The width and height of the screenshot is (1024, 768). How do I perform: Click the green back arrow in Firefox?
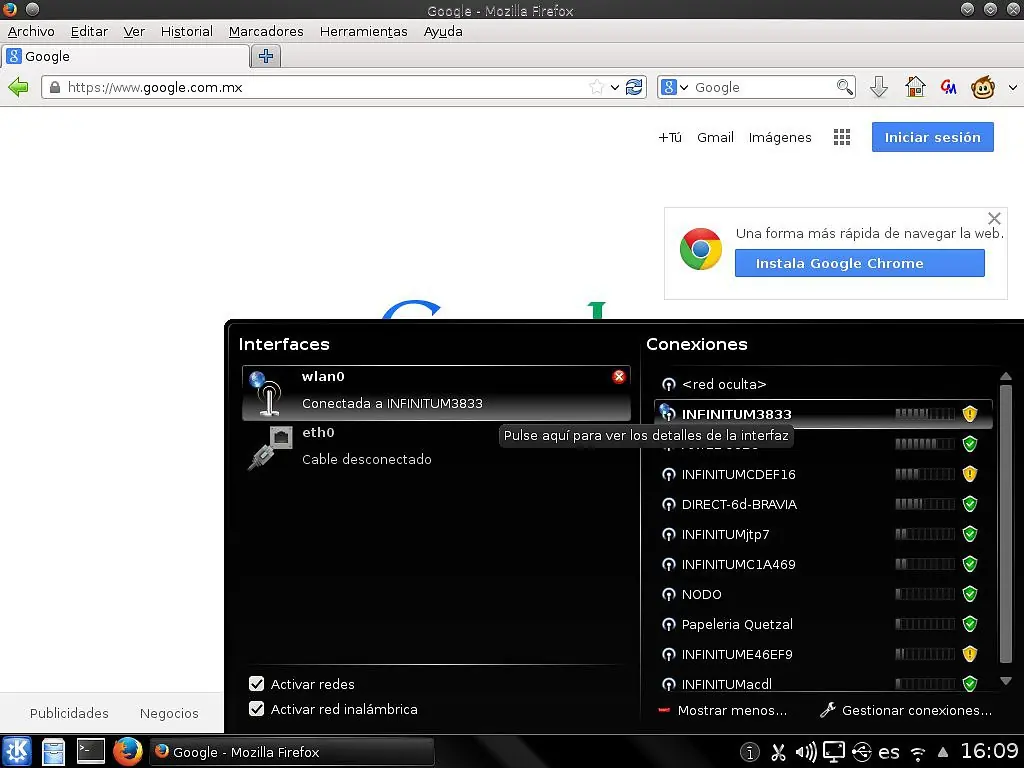click(18, 87)
